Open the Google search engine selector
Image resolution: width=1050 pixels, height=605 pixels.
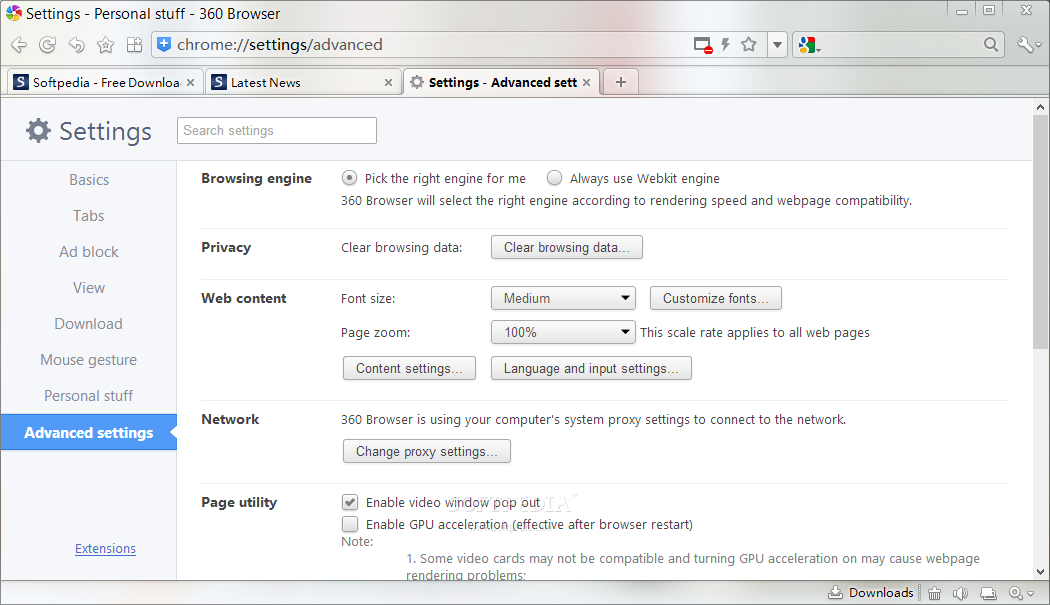(809, 45)
